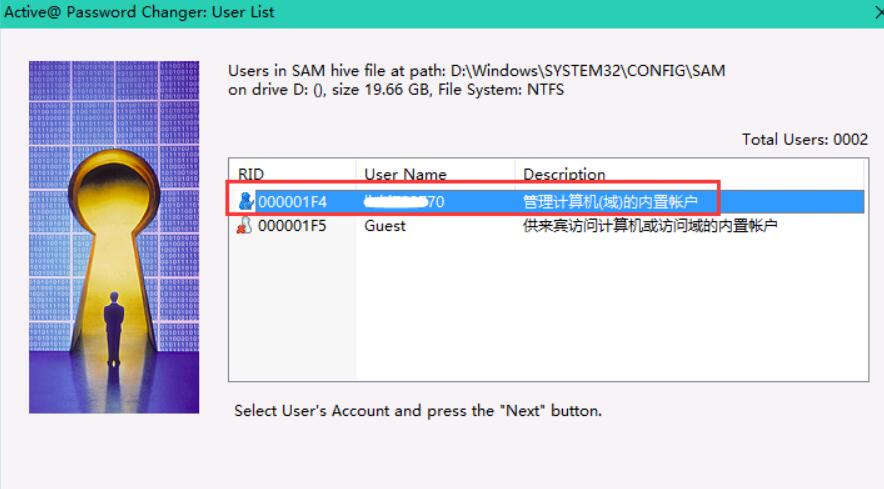
Task: Click the user icon beside RID 000001F4
Action: (246, 201)
